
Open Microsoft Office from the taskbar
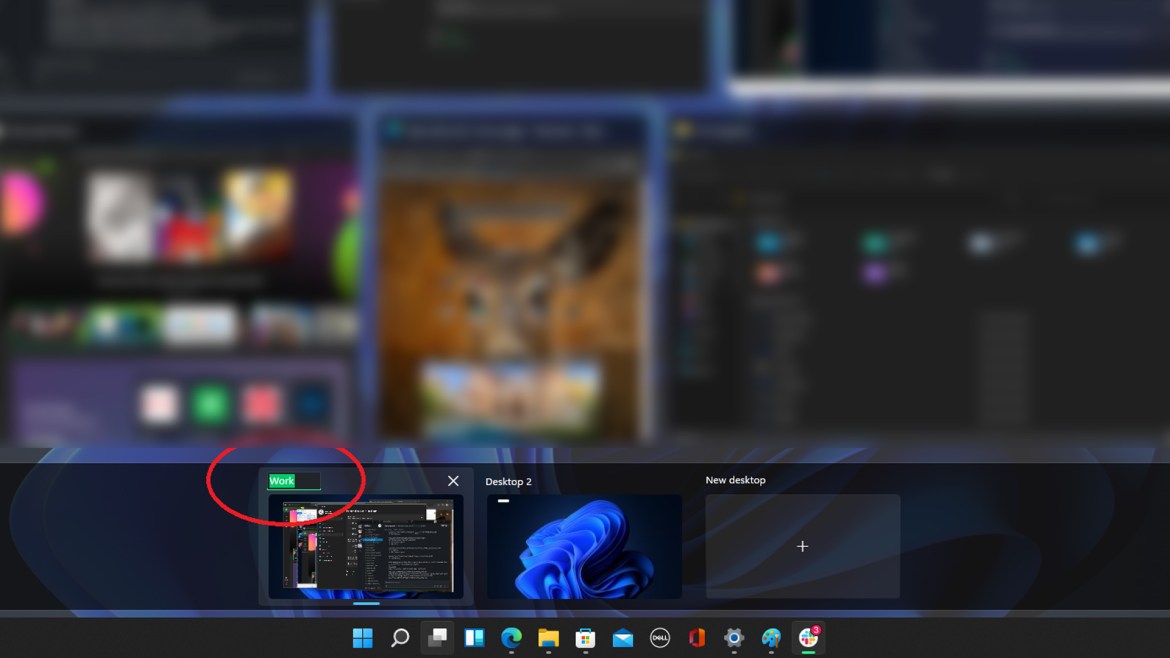[695, 637]
